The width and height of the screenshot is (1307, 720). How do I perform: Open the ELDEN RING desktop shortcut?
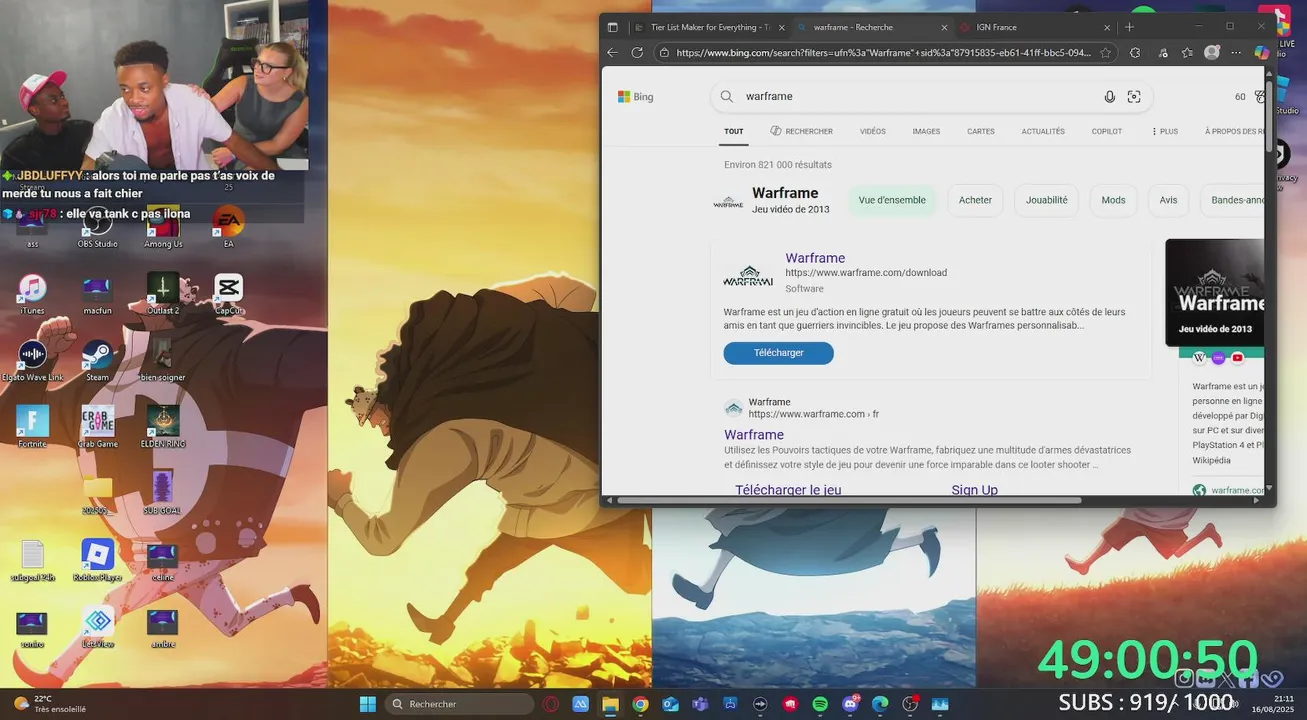click(x=163, y=427)
